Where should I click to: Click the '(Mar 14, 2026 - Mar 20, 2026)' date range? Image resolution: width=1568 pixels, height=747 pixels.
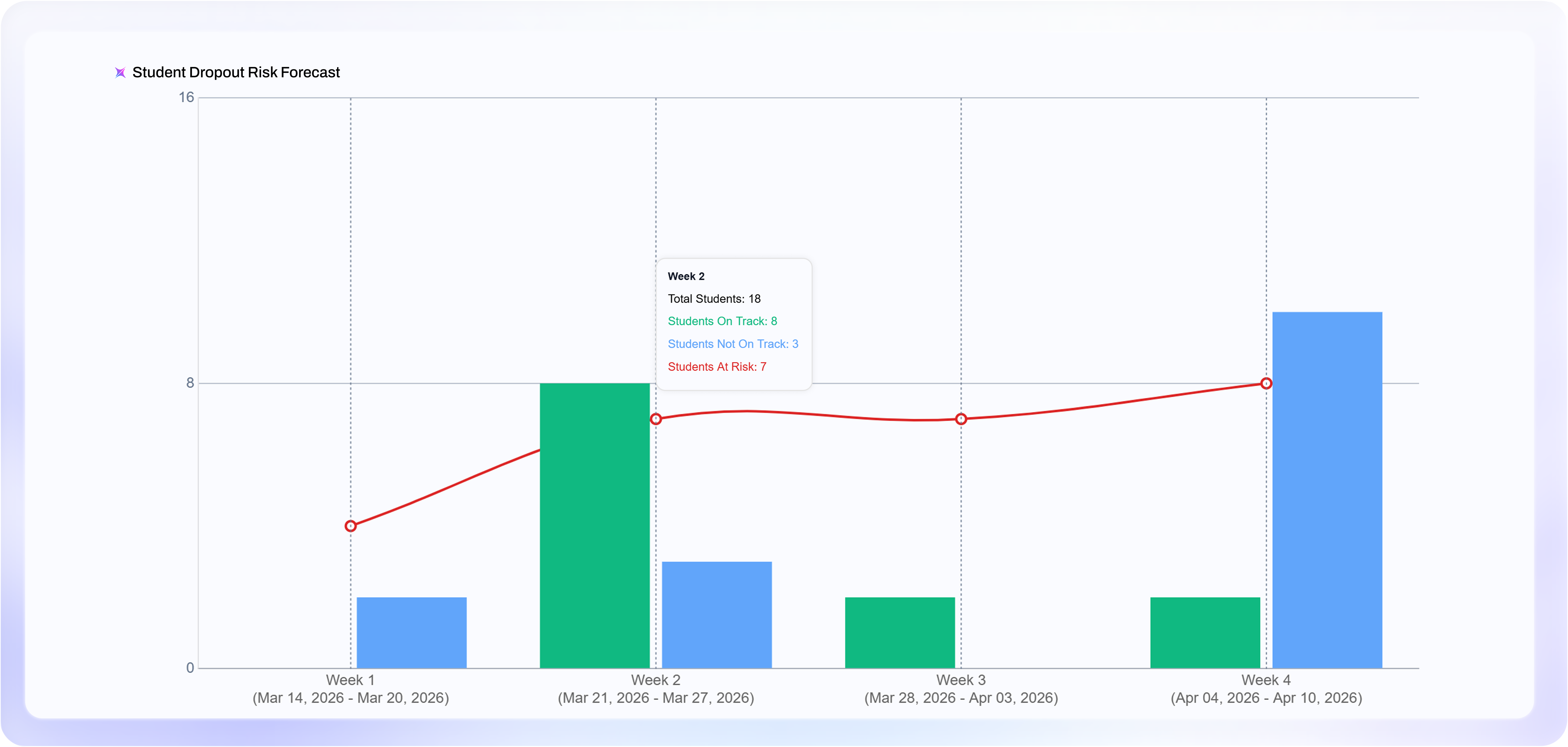click(350, 698)
